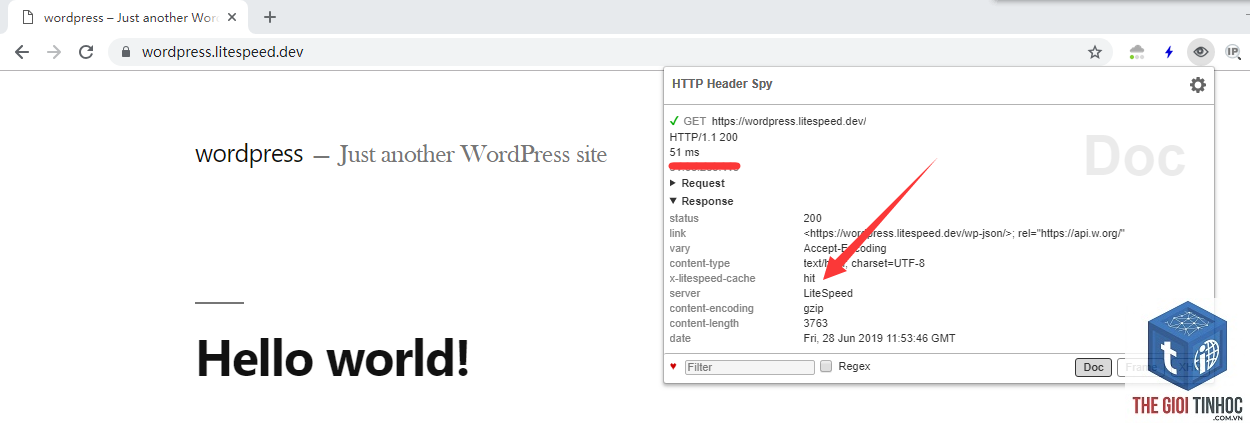
Task: Reload the page with refresh icon
Action: [x=87, y=52]
